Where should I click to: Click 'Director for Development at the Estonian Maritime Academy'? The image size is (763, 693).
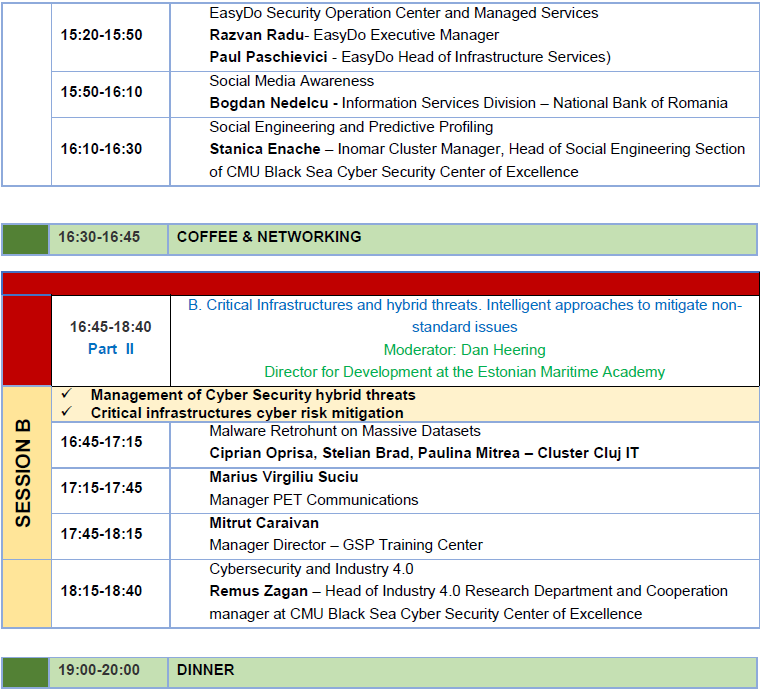pyautogui.click(x=465, y=372)
